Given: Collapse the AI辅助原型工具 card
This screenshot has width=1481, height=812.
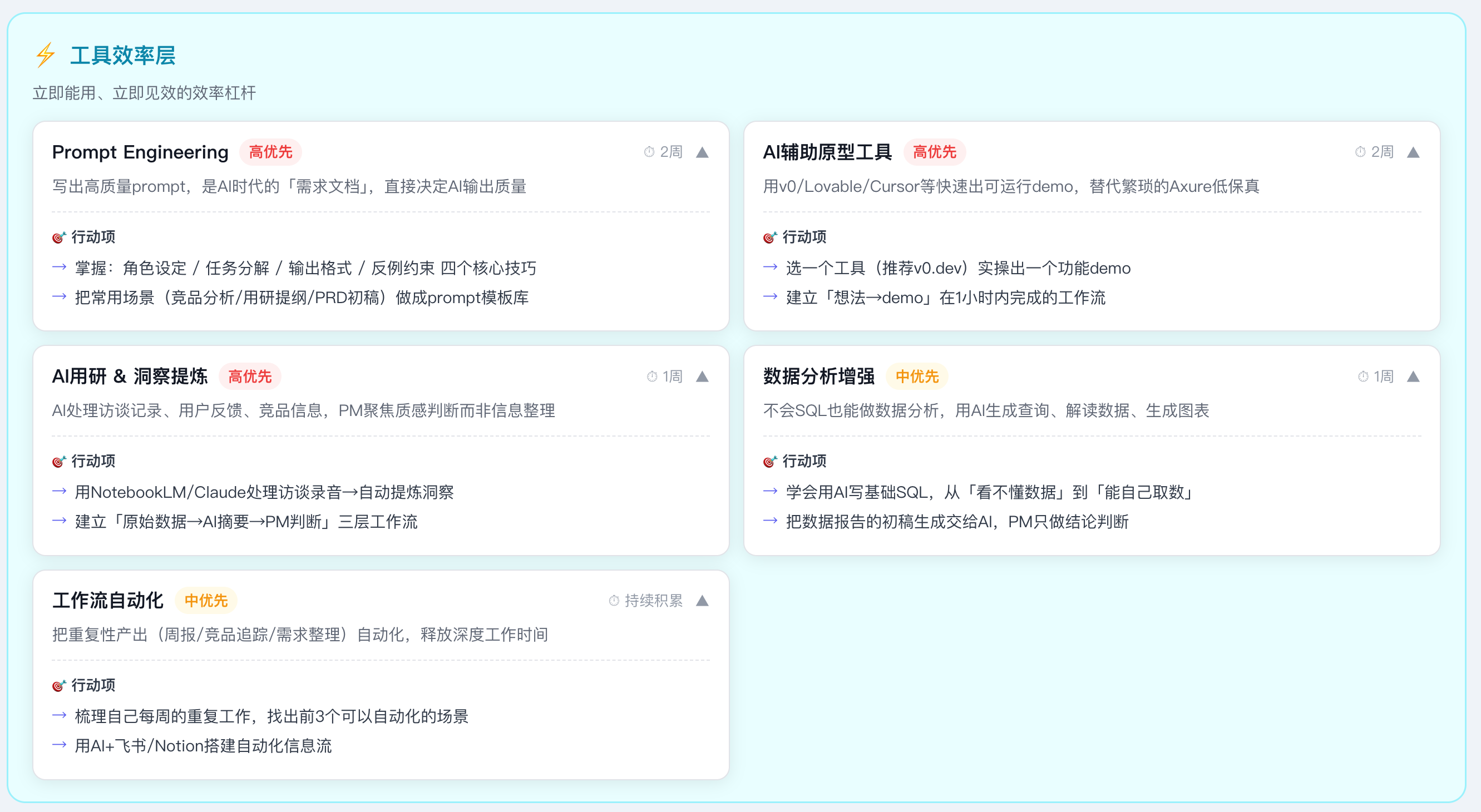Looking at the screenshot, I should (1413, 152).
